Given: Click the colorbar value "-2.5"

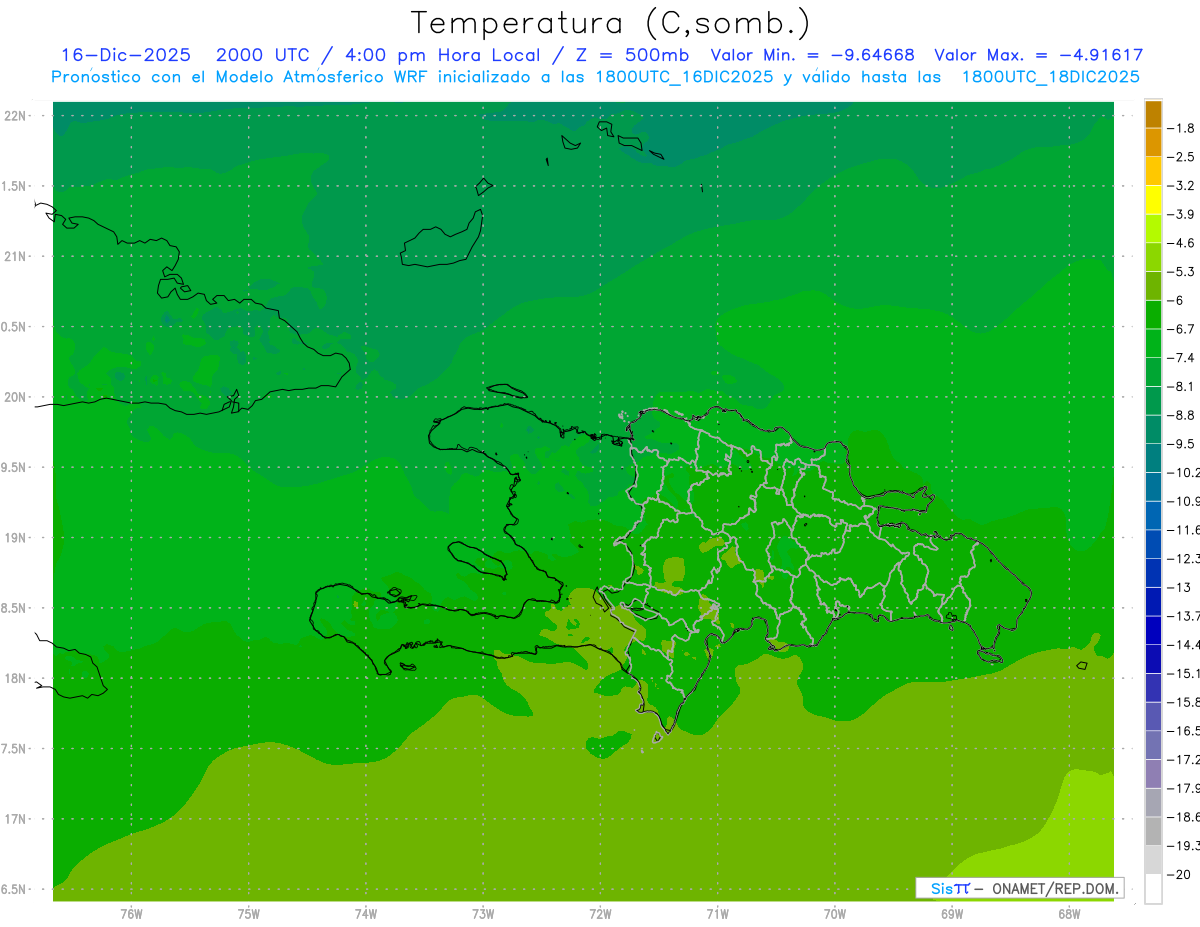Looking at the screenshot, I should coord(1181,157).
